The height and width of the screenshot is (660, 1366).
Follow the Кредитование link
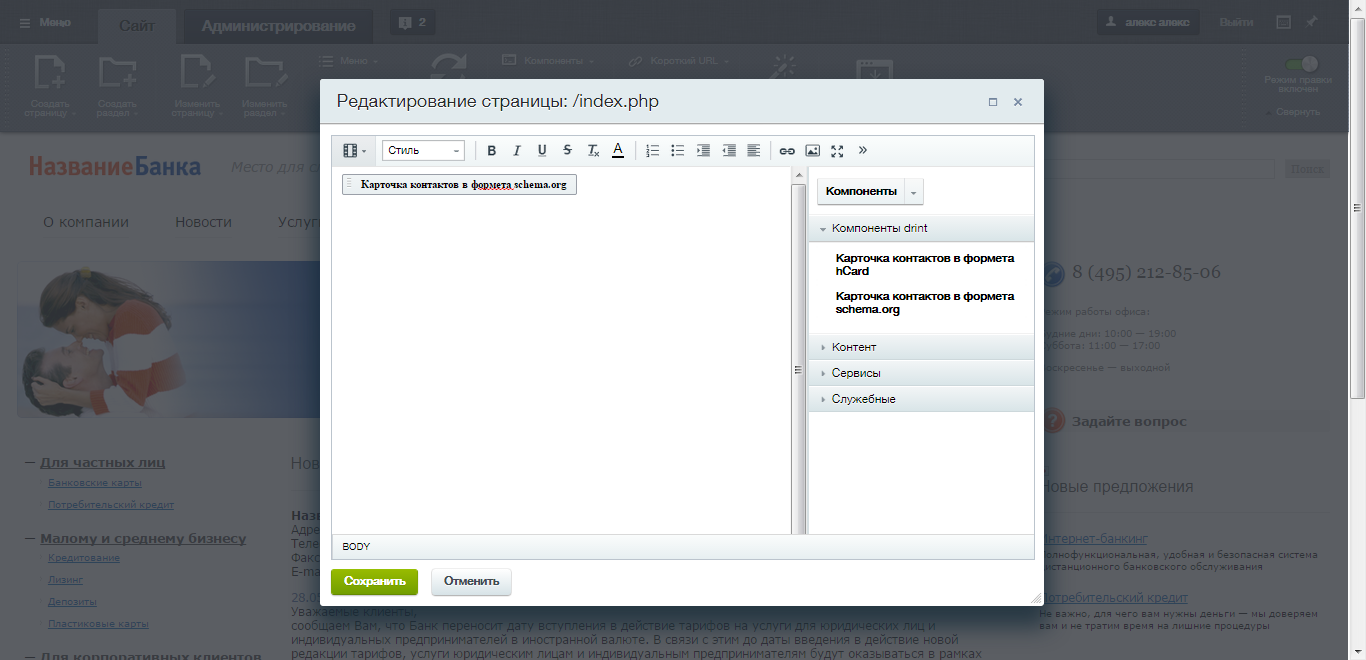tap(84, 558)
